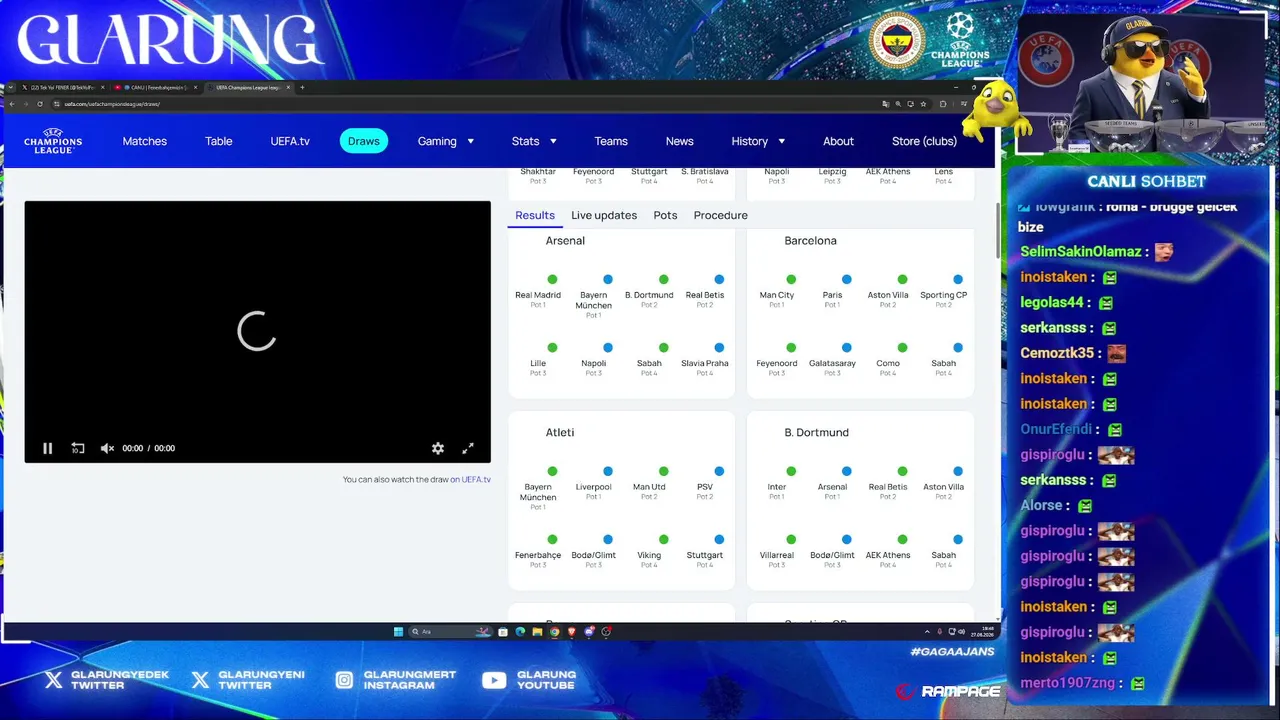Open the Store (clubs) link
The width and height of the screenshot is (1280, 720).
coord(925,141)
